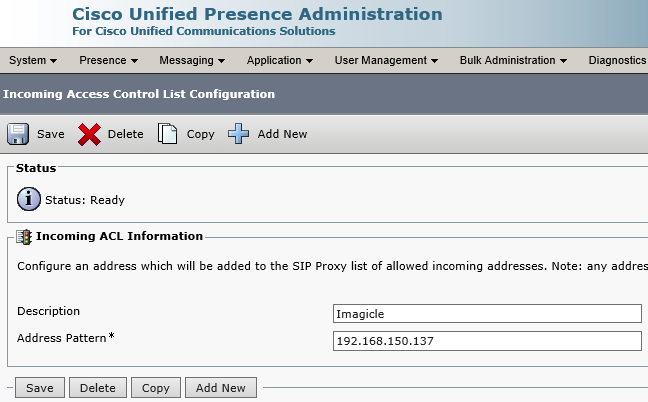This screenshot has width=648, height=402.
Task: Click the red X Delete icon
Action: [x=89, y=134]
